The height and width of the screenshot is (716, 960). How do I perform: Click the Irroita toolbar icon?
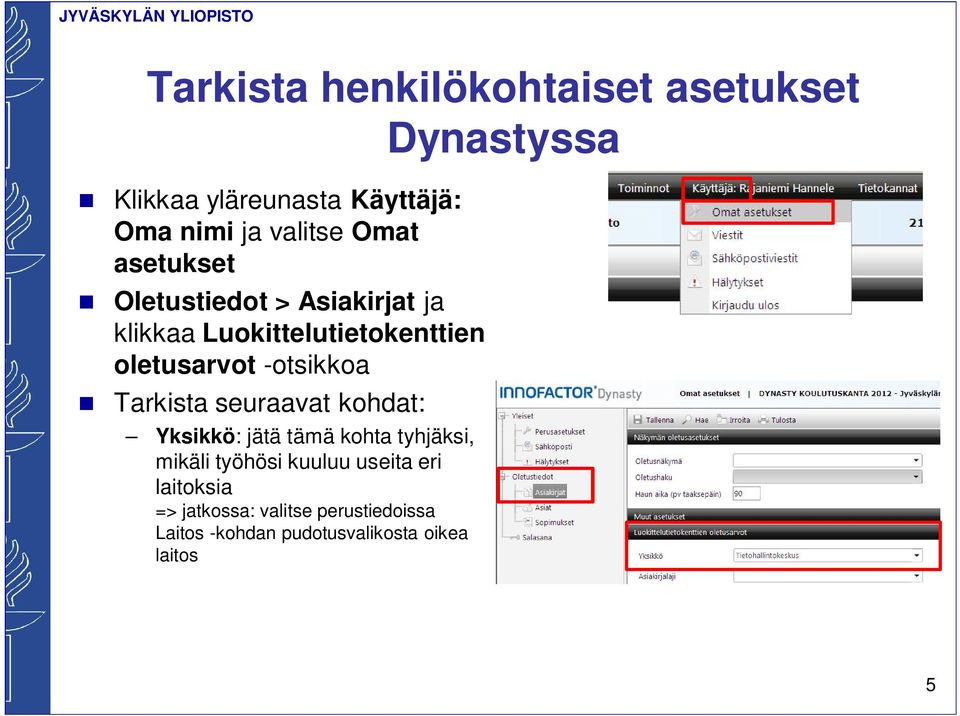pos(721,420)
